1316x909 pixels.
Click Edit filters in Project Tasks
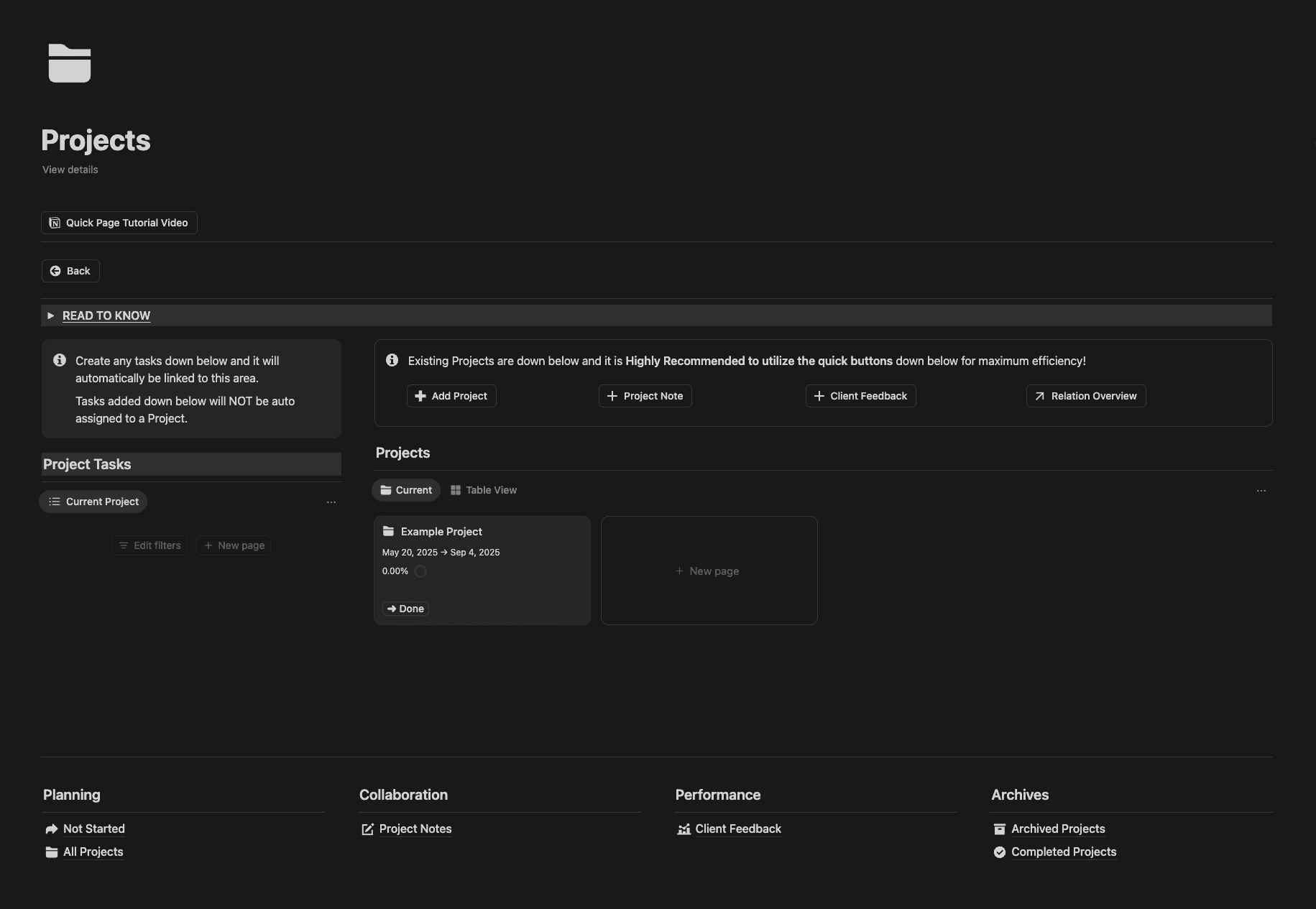point(149,545)
